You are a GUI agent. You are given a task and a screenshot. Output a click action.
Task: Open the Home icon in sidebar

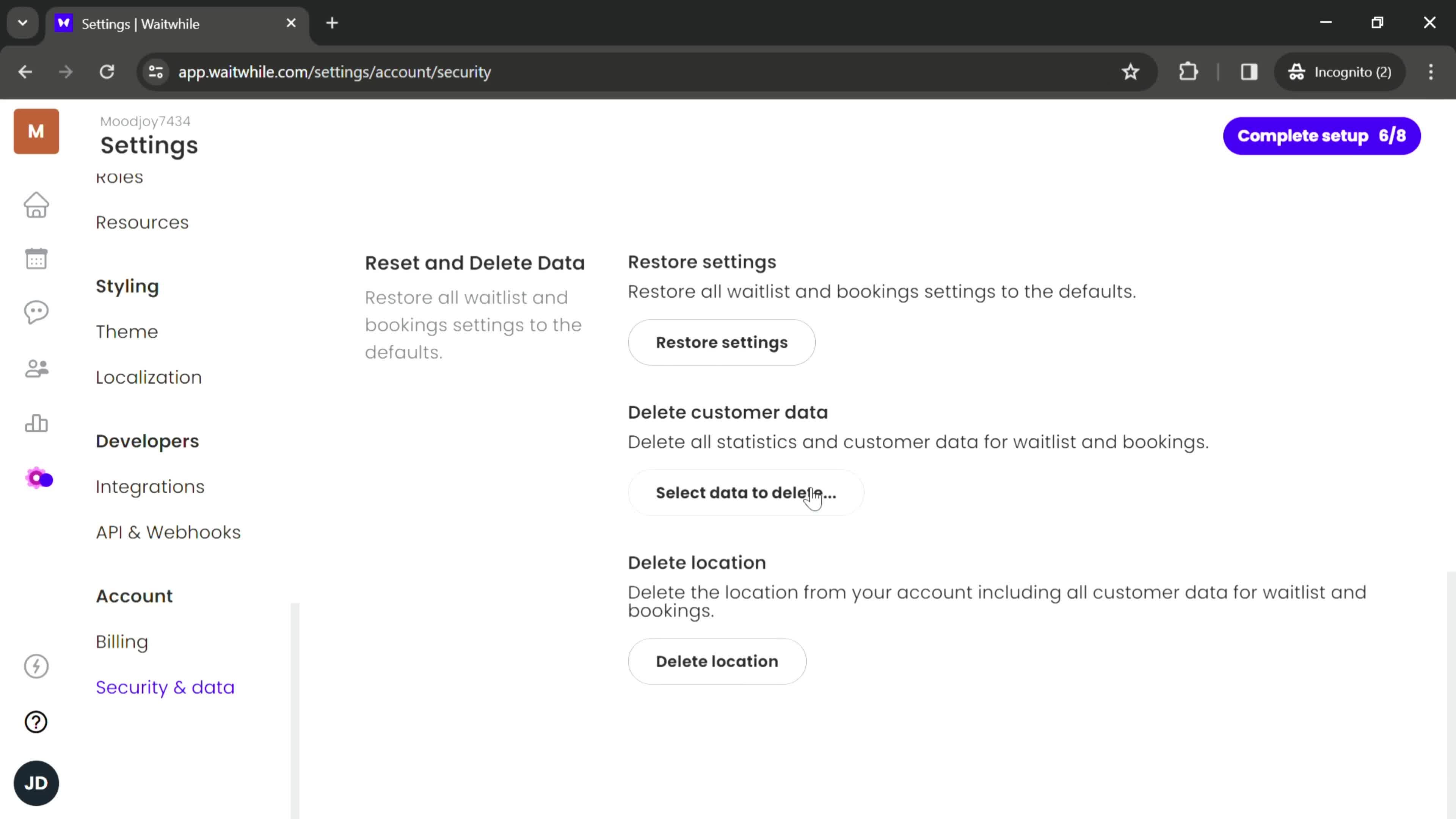pos(36,205)
